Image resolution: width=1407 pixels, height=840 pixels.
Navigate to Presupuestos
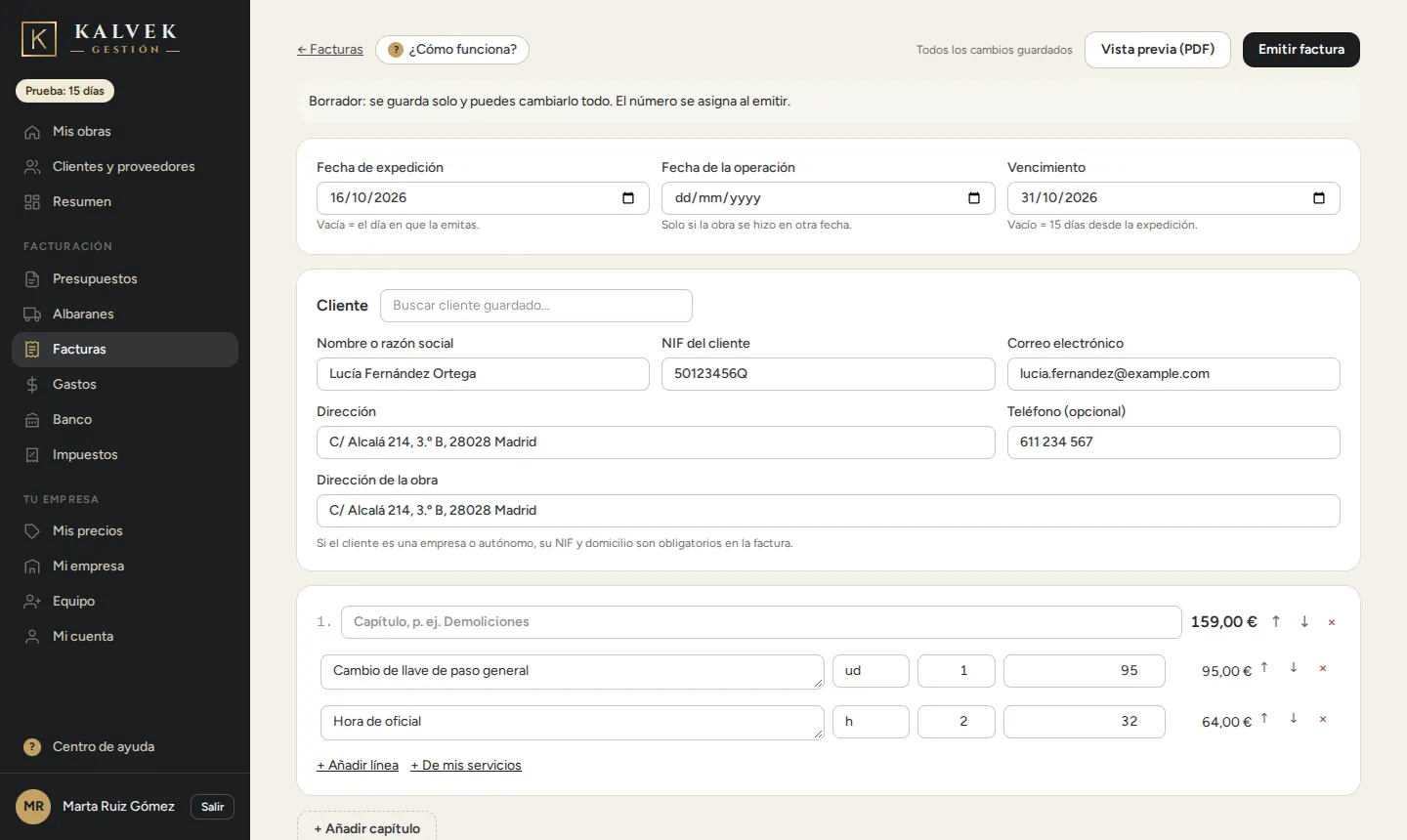pos(125,279)
